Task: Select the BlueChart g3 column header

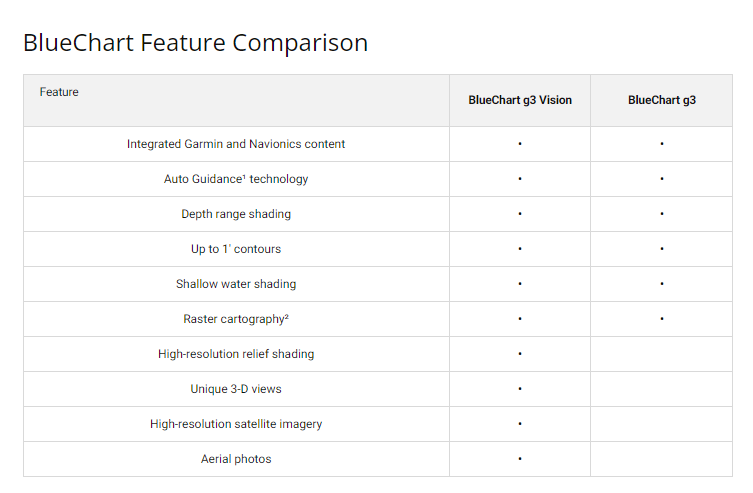Action: (x=662, y=100)
